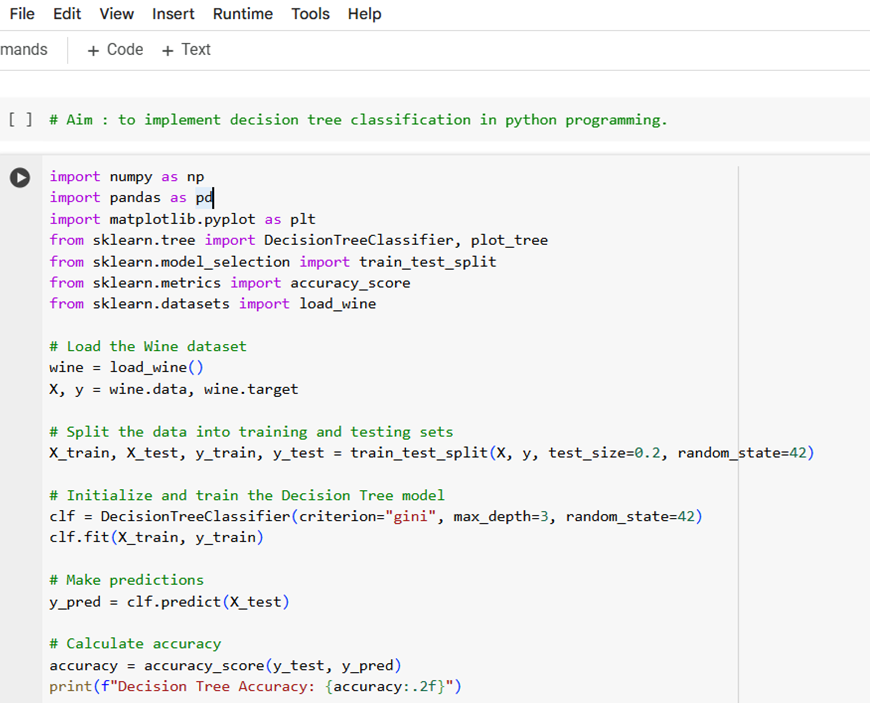This screenshot has width=870, height=703.
Task: Add a new Text cell
Action: tap(186, 50)
